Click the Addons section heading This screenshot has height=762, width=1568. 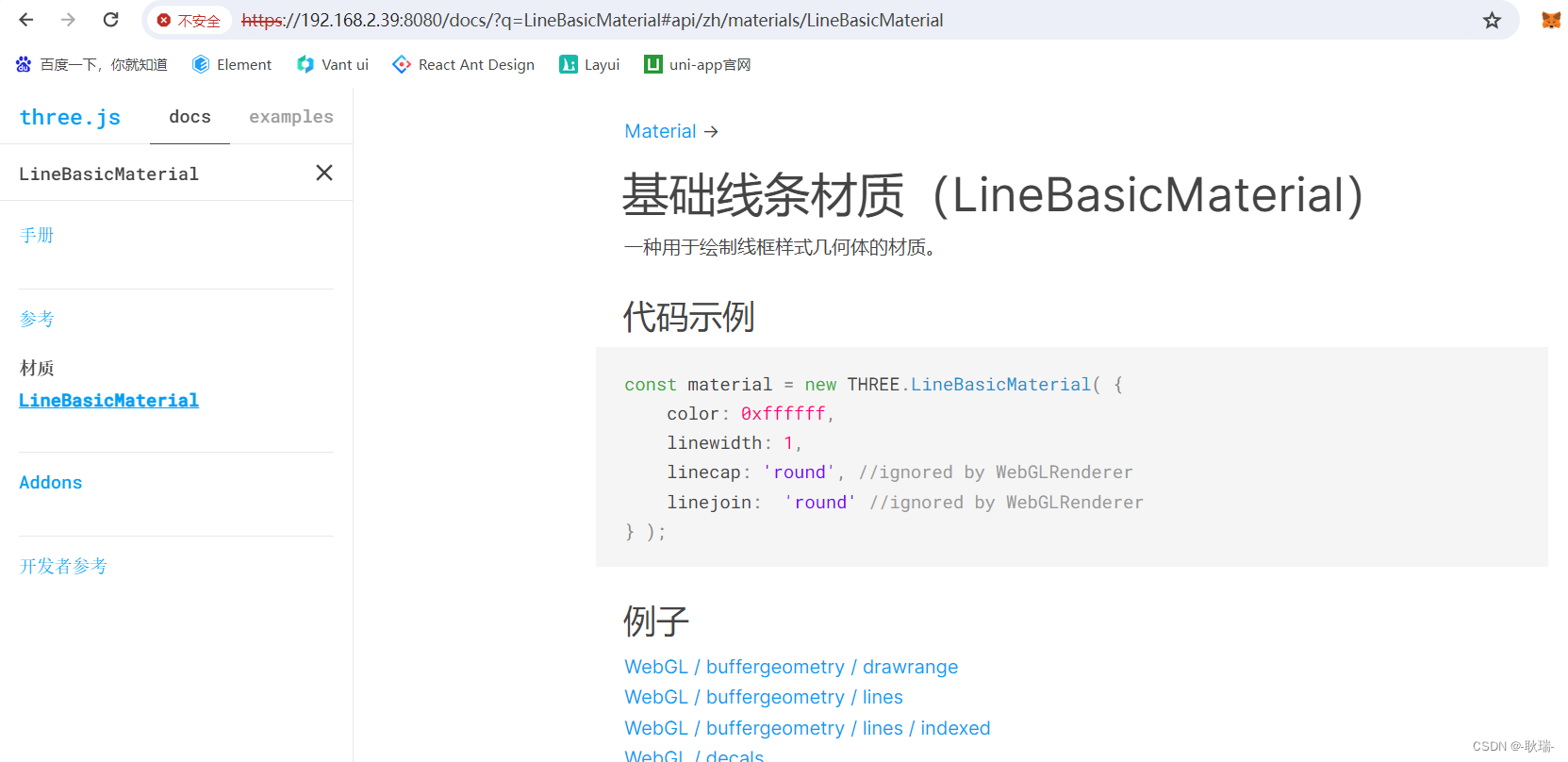[51, 482]
